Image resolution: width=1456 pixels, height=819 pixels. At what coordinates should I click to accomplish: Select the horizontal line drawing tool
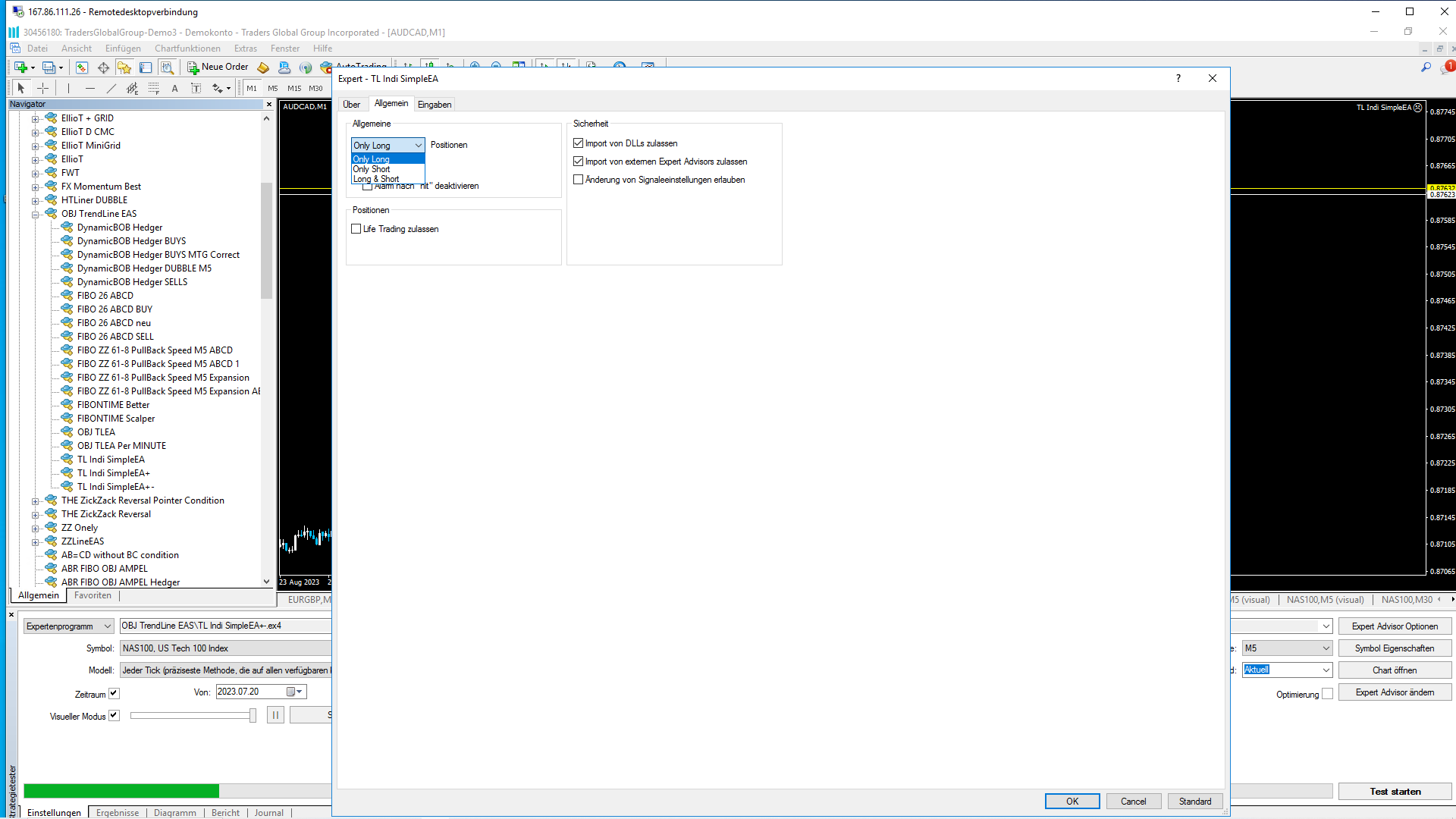tap(90, 88)
